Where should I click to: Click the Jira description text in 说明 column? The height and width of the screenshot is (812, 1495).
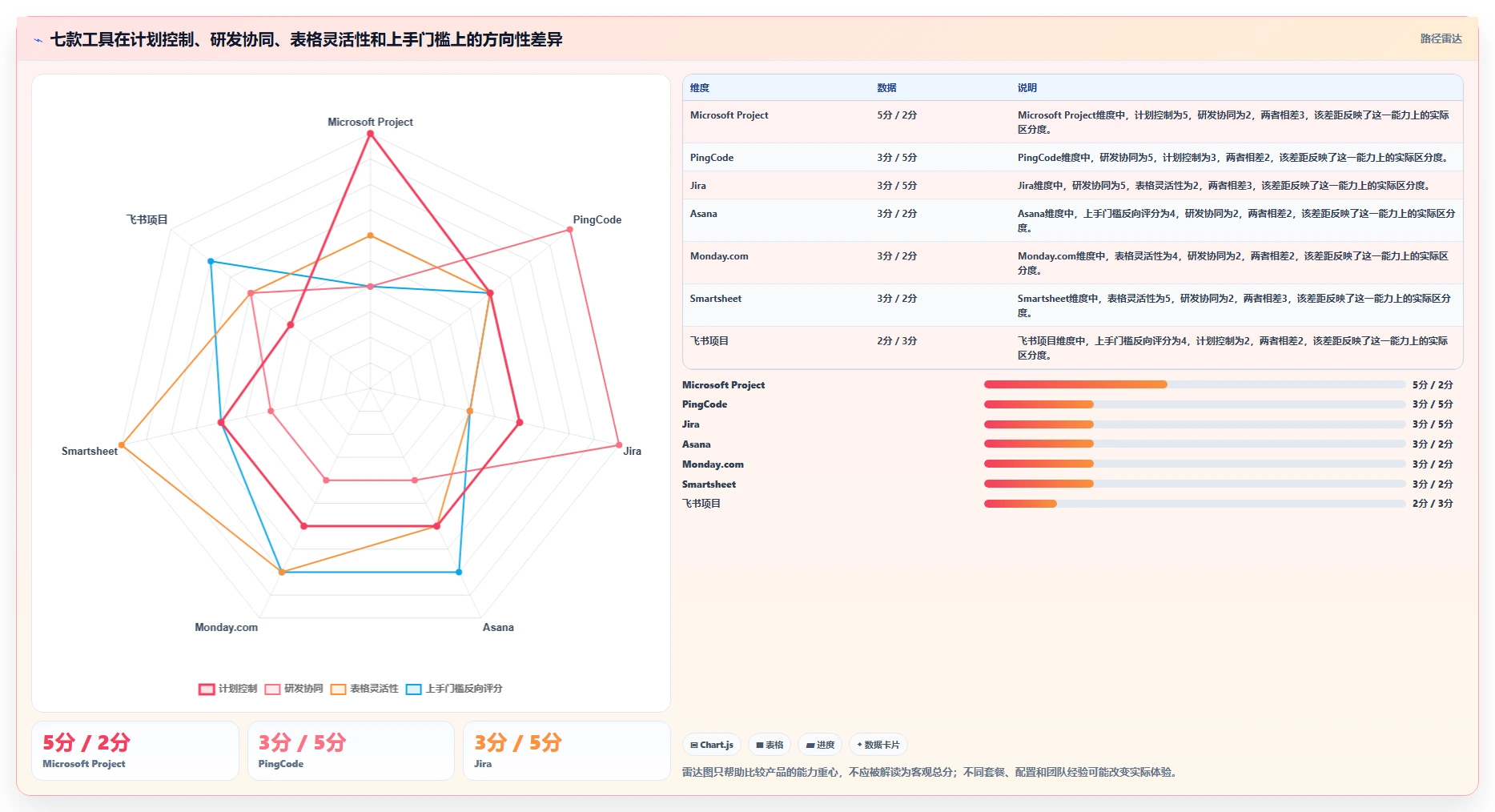(x=1224, y=186)
